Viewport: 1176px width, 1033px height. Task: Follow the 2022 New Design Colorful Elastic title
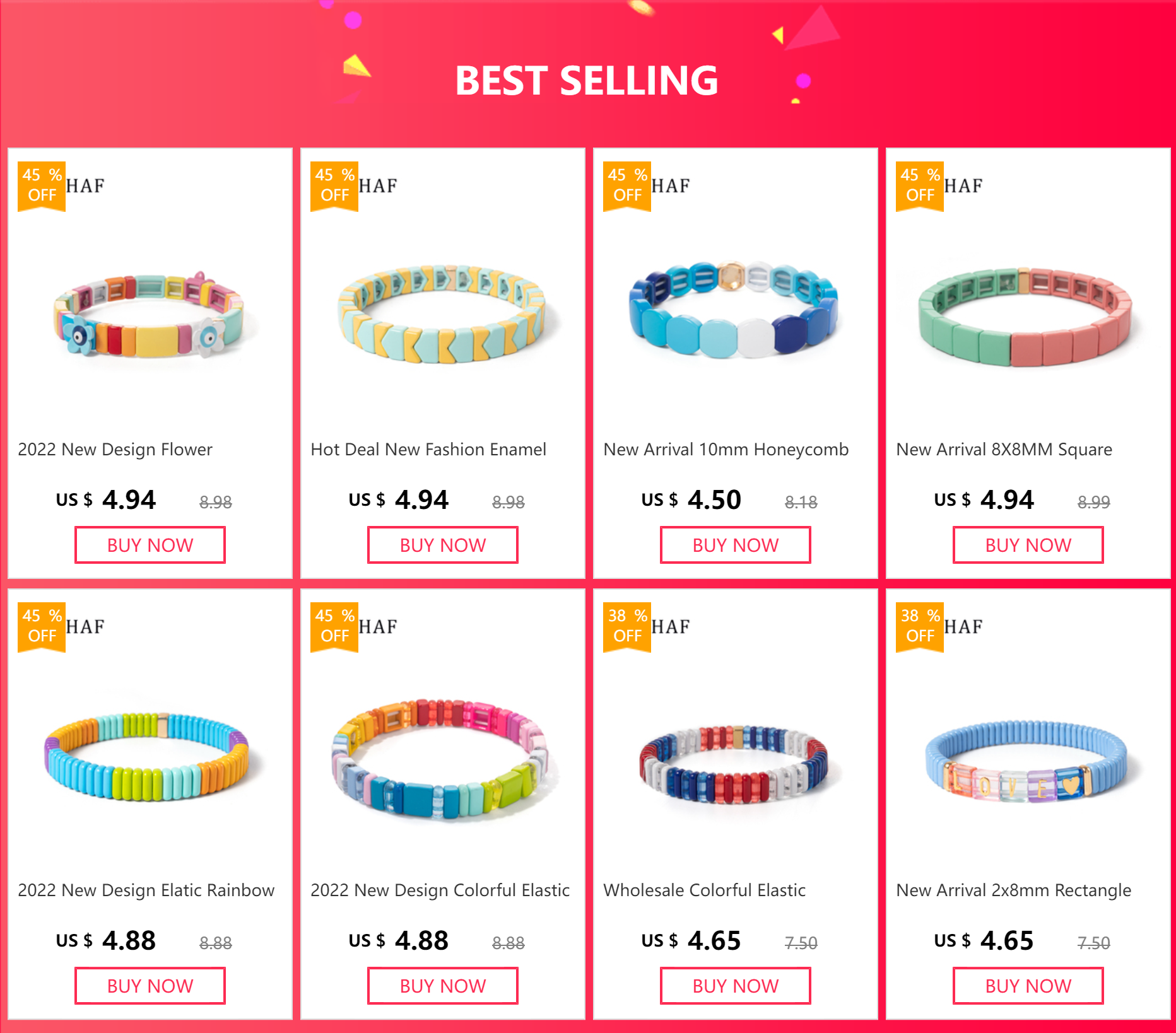pyautogui.click(x=440, y=890)
